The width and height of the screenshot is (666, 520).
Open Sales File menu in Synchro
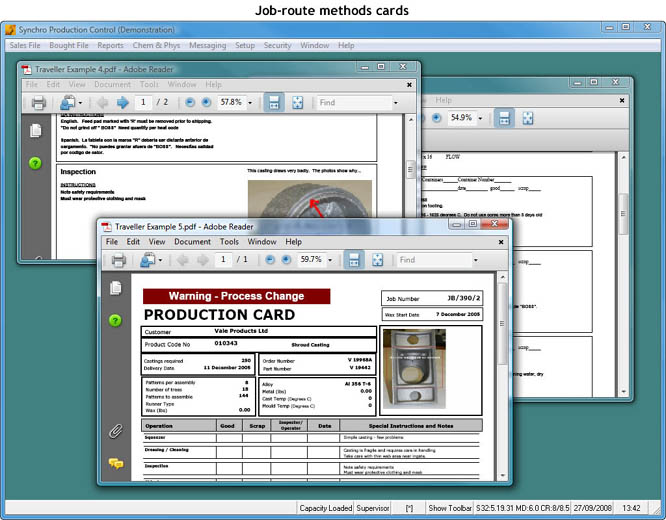pyautogui.click(x=25, y=45)
